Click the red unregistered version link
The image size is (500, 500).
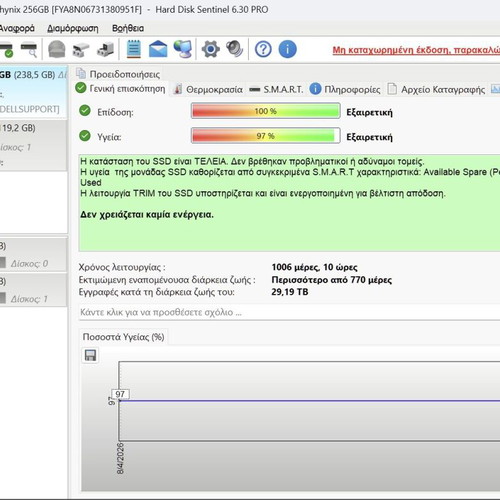(x=416, y=50)
